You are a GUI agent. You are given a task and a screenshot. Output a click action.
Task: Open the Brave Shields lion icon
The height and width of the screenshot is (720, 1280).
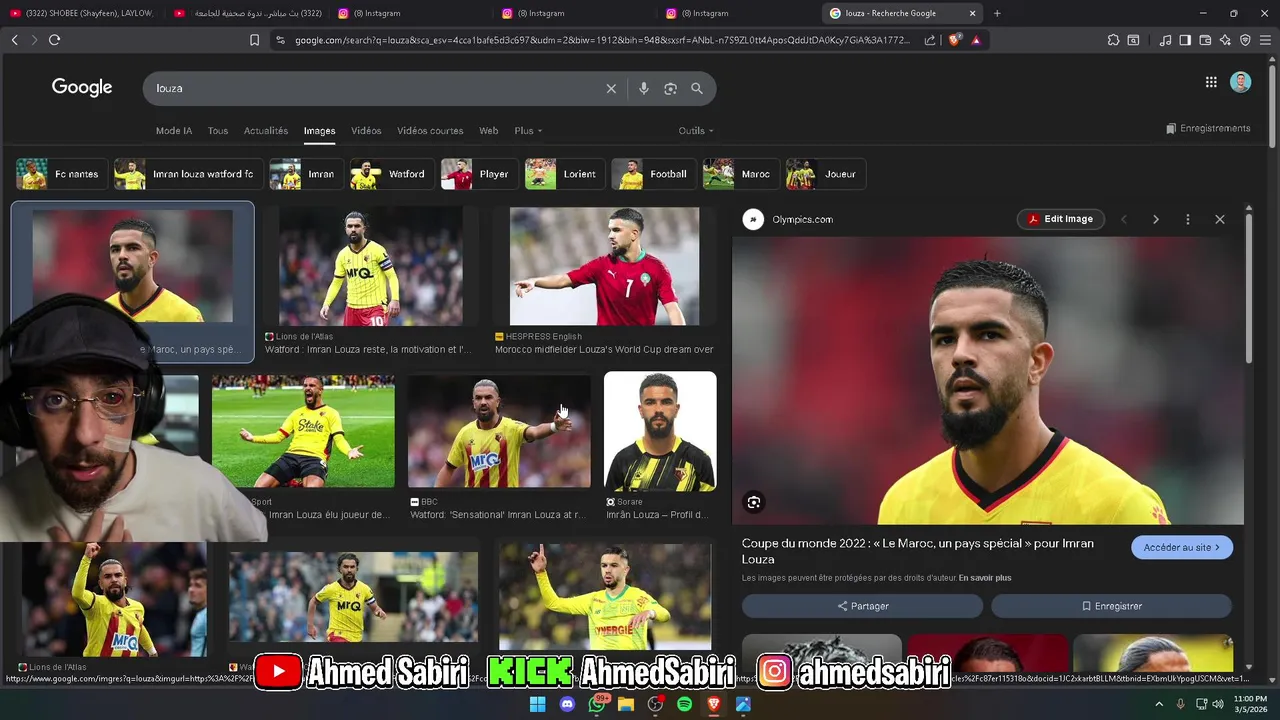[x=954, y=40]
